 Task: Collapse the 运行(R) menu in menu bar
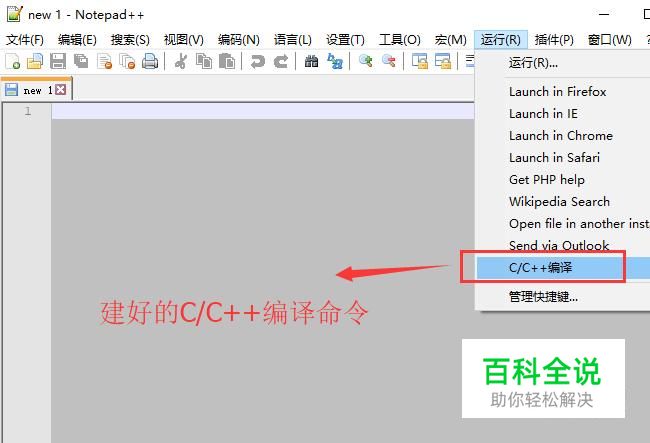[501, 40]
